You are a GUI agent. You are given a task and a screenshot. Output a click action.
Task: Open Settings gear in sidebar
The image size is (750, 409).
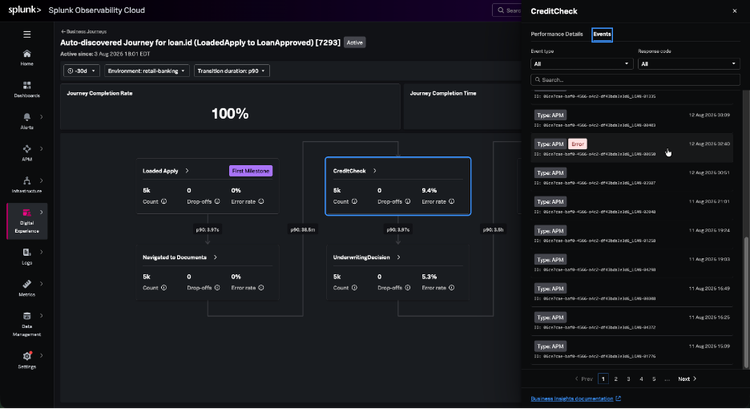[x=27, y=356]
